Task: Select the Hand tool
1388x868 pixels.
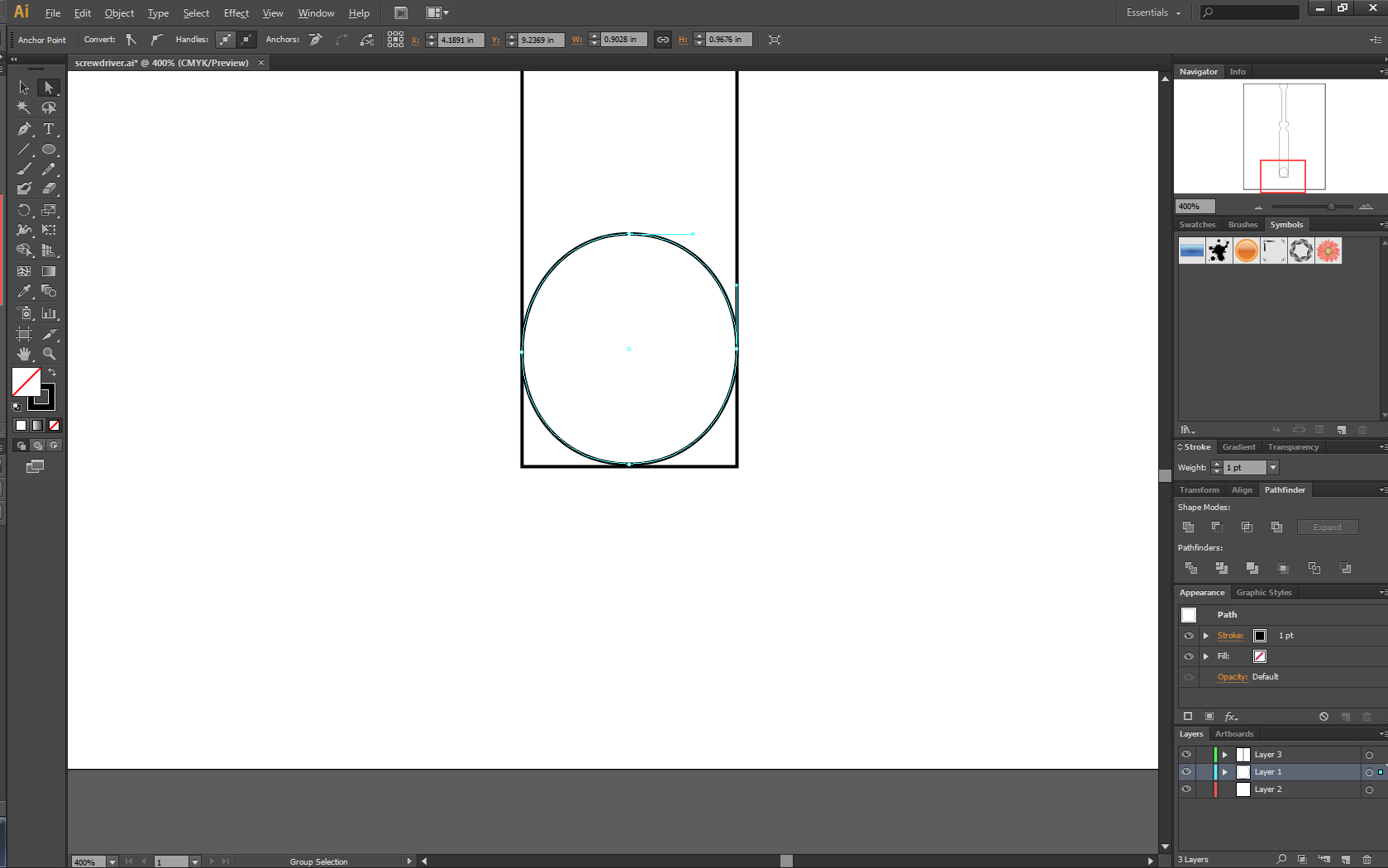Action: 24,353
